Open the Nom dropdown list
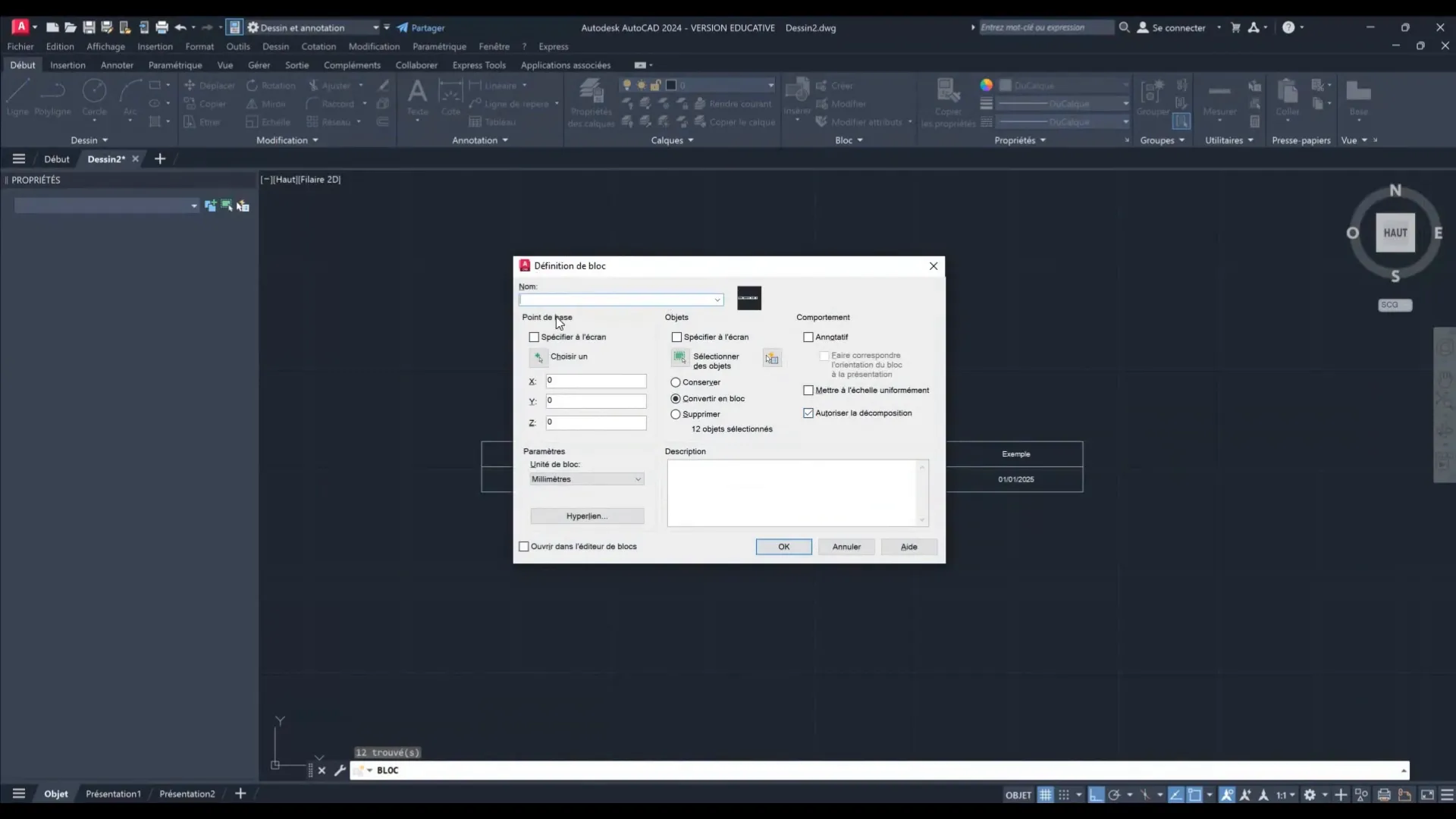 717,300
